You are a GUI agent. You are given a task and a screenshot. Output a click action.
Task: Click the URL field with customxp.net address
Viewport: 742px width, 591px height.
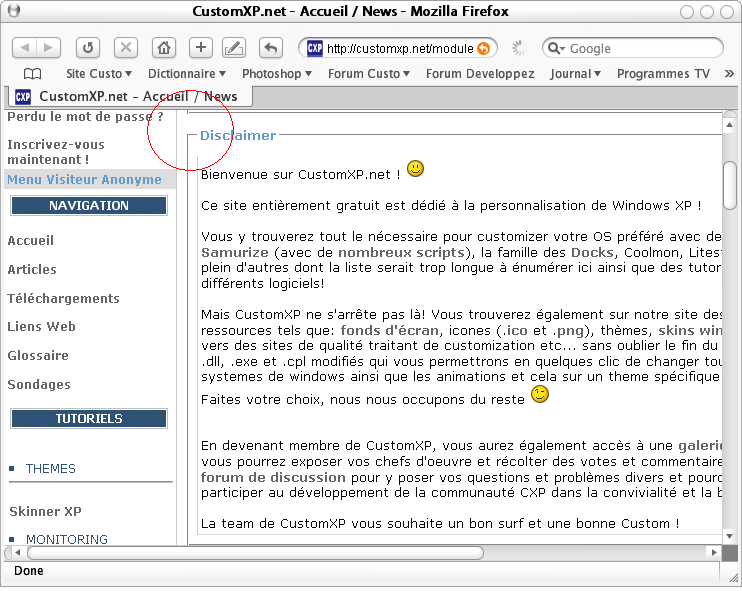(400, 48)
